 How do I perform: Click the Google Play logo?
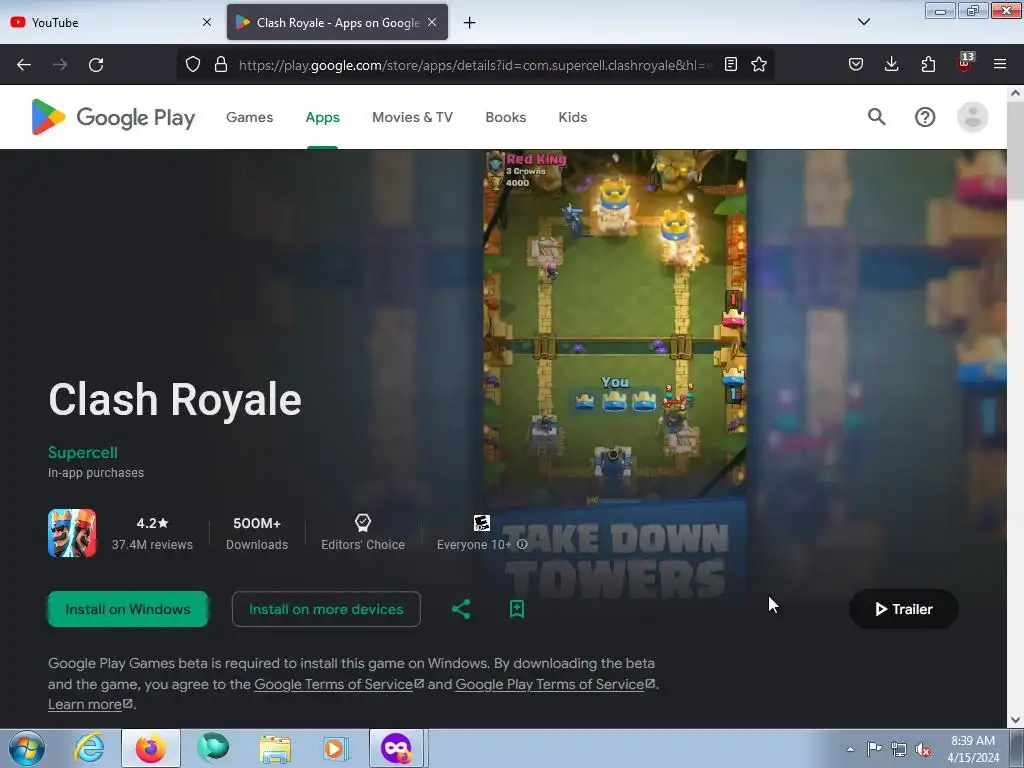click(113, 117)
